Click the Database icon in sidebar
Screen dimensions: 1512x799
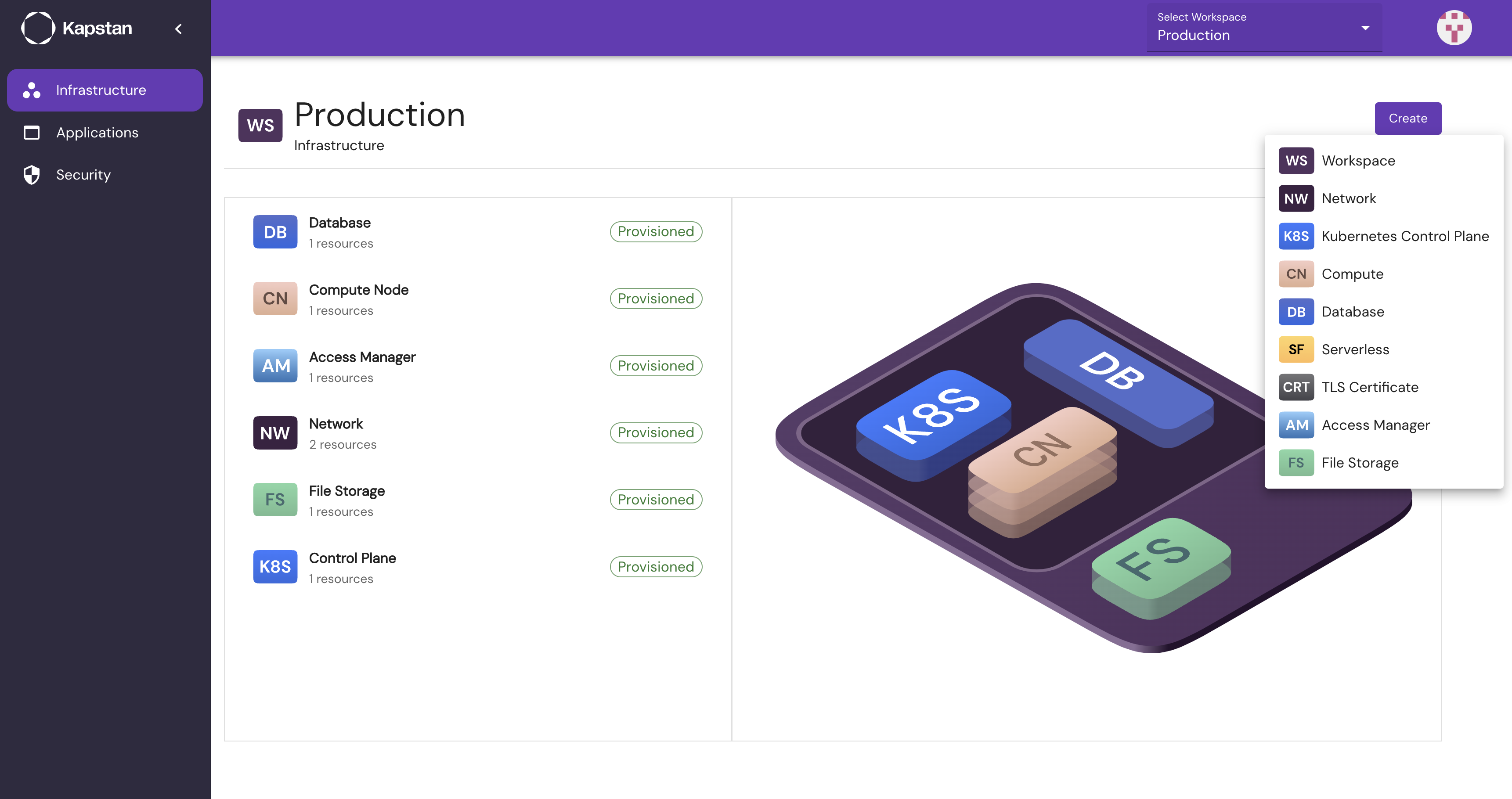pos(1296,311)
